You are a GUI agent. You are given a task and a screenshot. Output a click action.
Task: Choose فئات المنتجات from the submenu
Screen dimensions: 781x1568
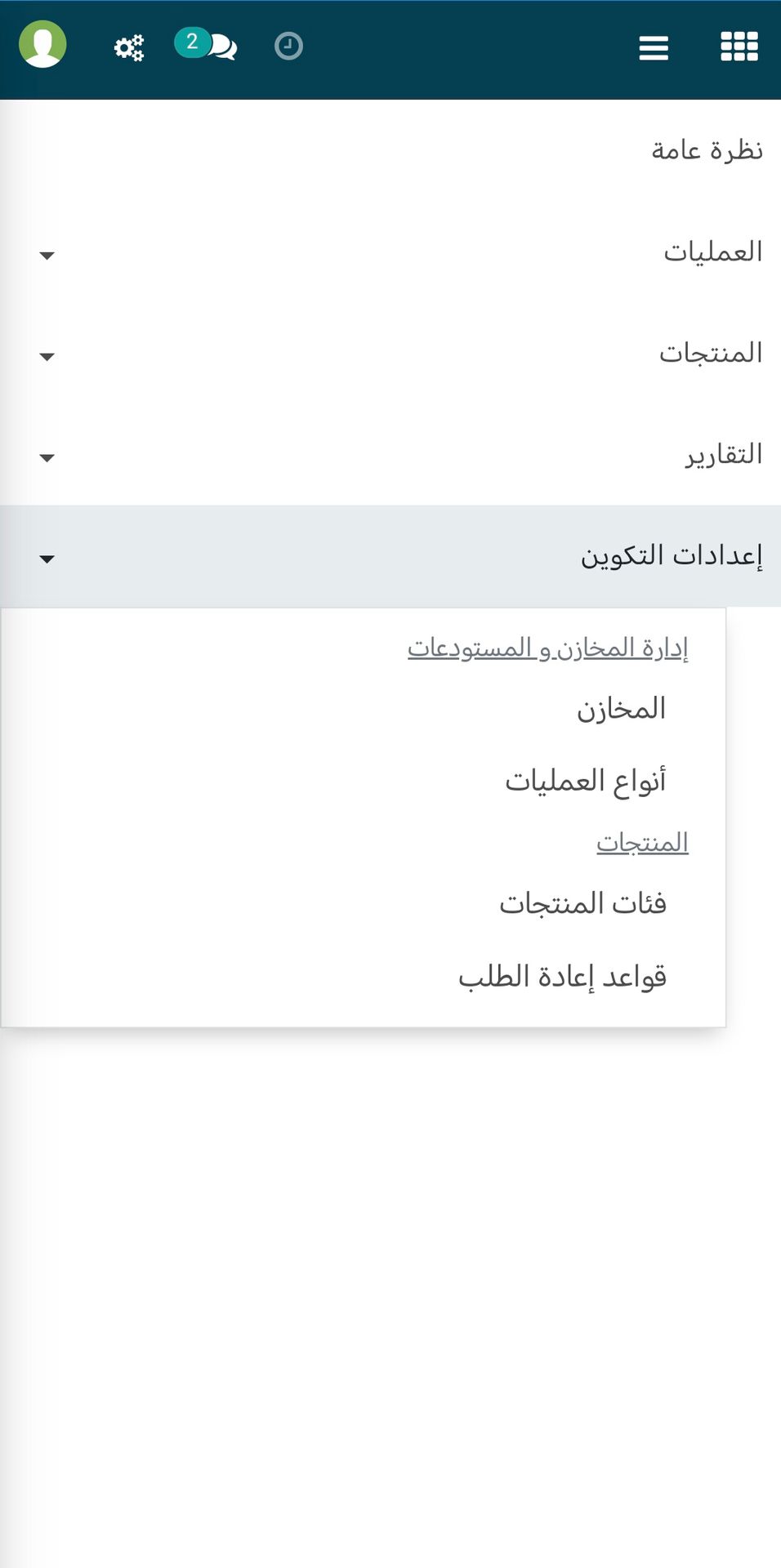pos(582,903)
